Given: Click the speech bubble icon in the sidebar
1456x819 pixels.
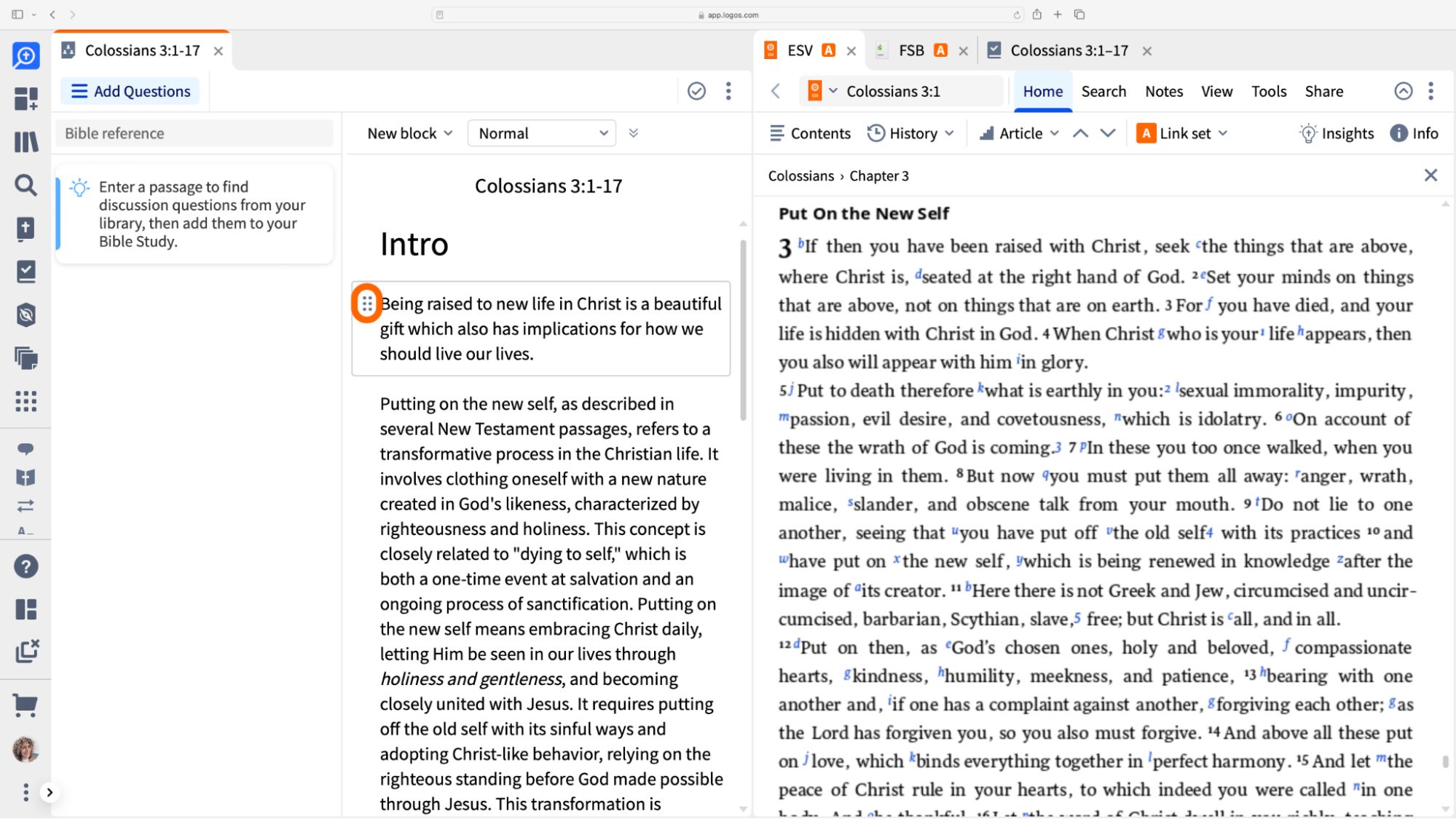Looking at the screenshot, I should click(x=25, y=449).
